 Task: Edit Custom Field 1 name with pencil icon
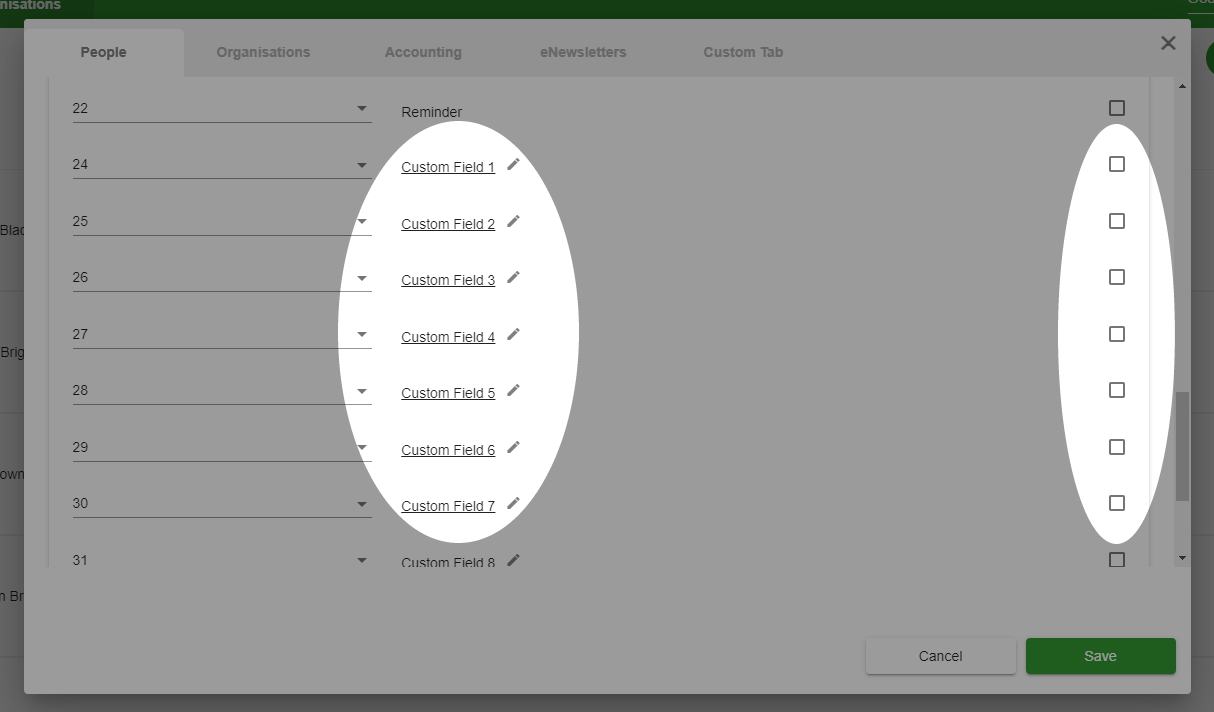coord(513,164)
